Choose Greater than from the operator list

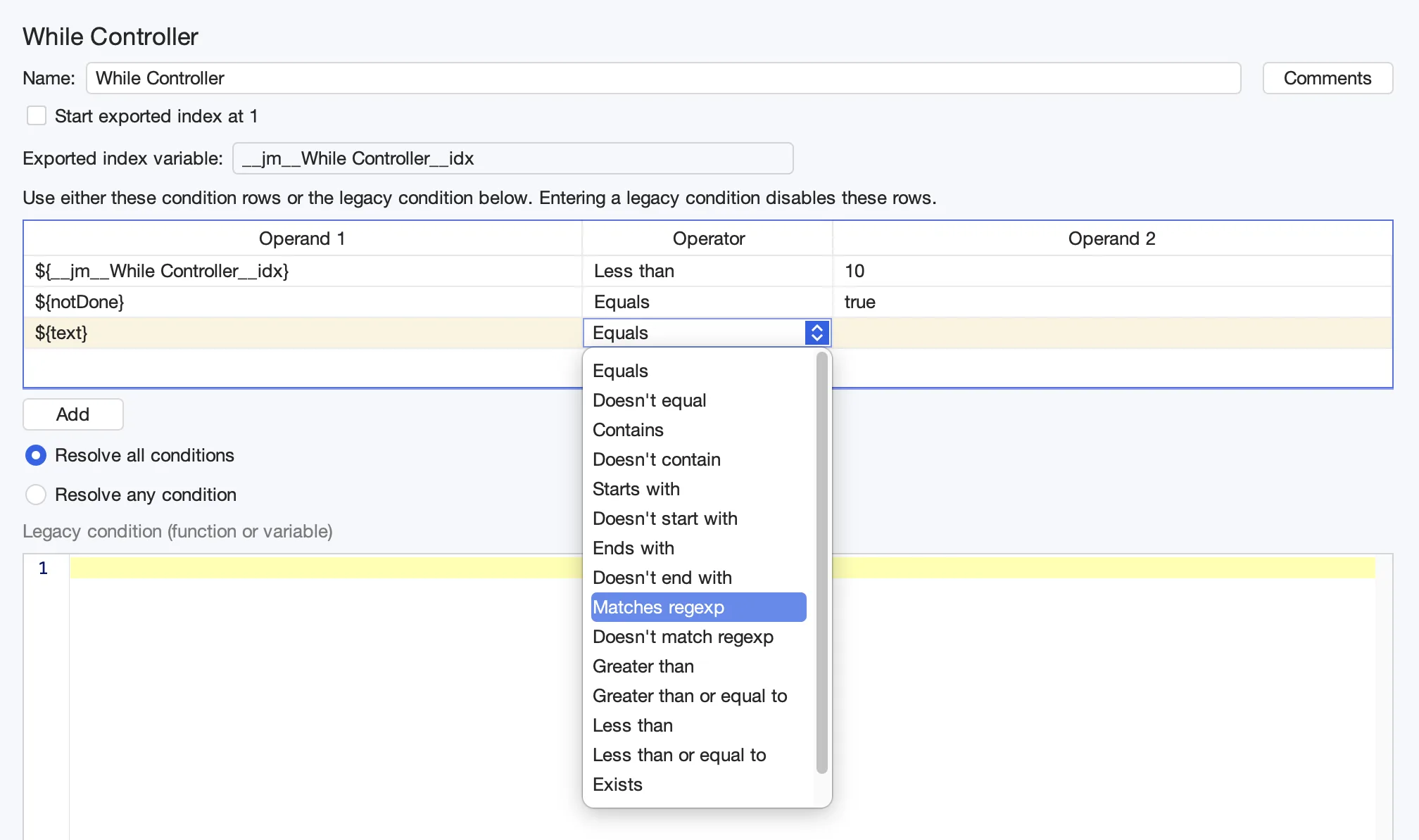(x=698, y=666)
